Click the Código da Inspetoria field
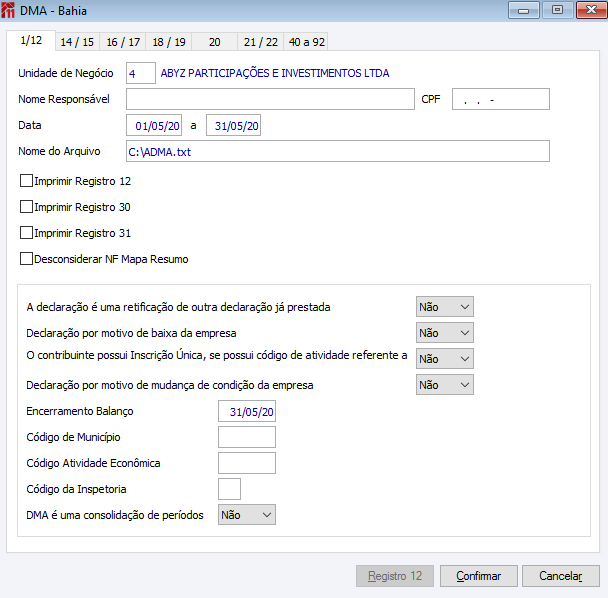Viewport: 608px width, 598px height. tap(230, 489)
